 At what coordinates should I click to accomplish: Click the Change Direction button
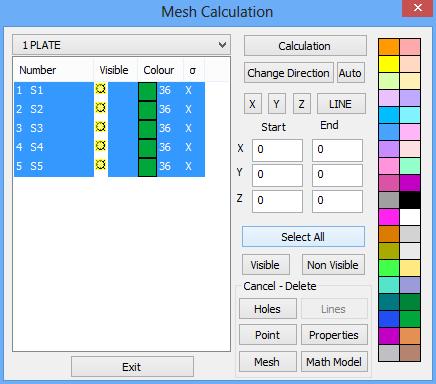point(288,73)
